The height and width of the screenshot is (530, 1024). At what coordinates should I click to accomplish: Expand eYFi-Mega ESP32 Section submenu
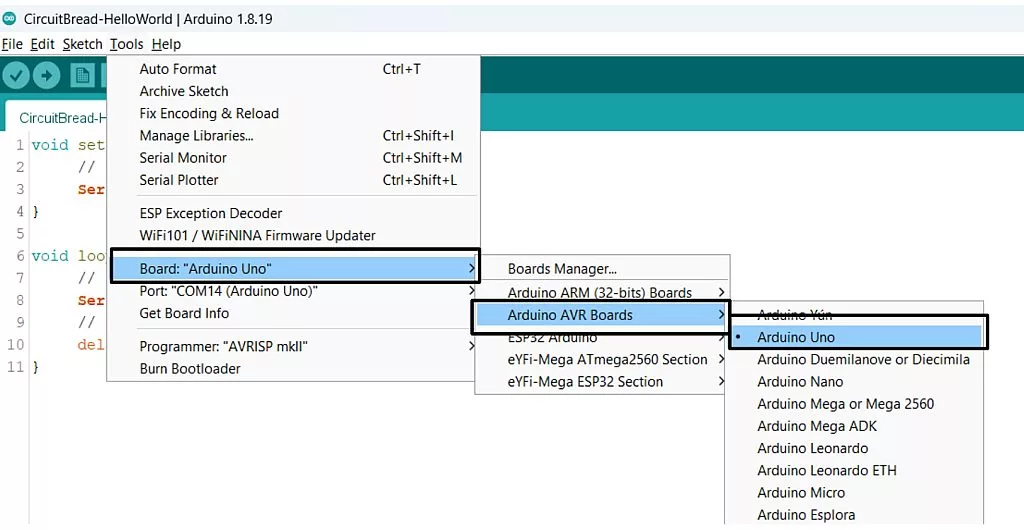tap(601, 382)
